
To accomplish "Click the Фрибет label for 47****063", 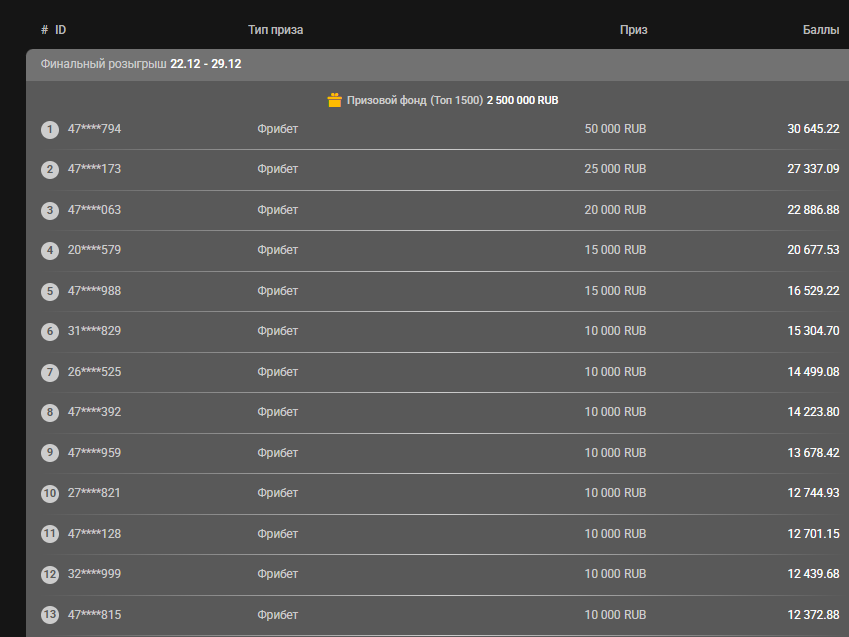I will 277,210.
